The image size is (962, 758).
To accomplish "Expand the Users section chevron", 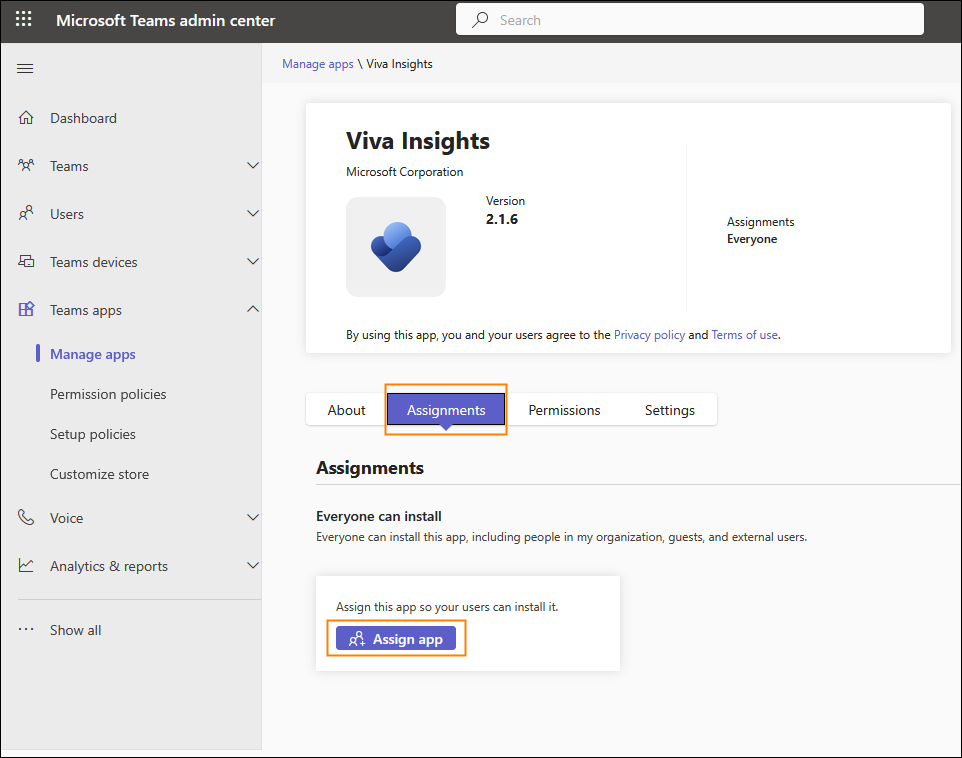I will (253, 213).
